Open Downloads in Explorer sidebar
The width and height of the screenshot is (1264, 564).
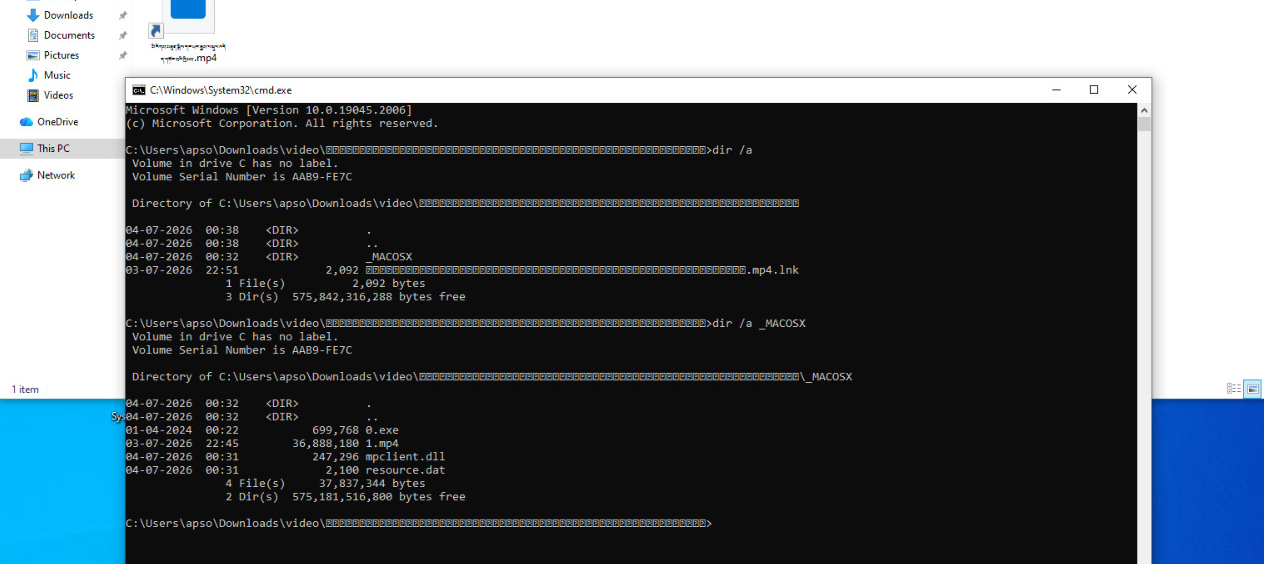[x=68, y=15]
